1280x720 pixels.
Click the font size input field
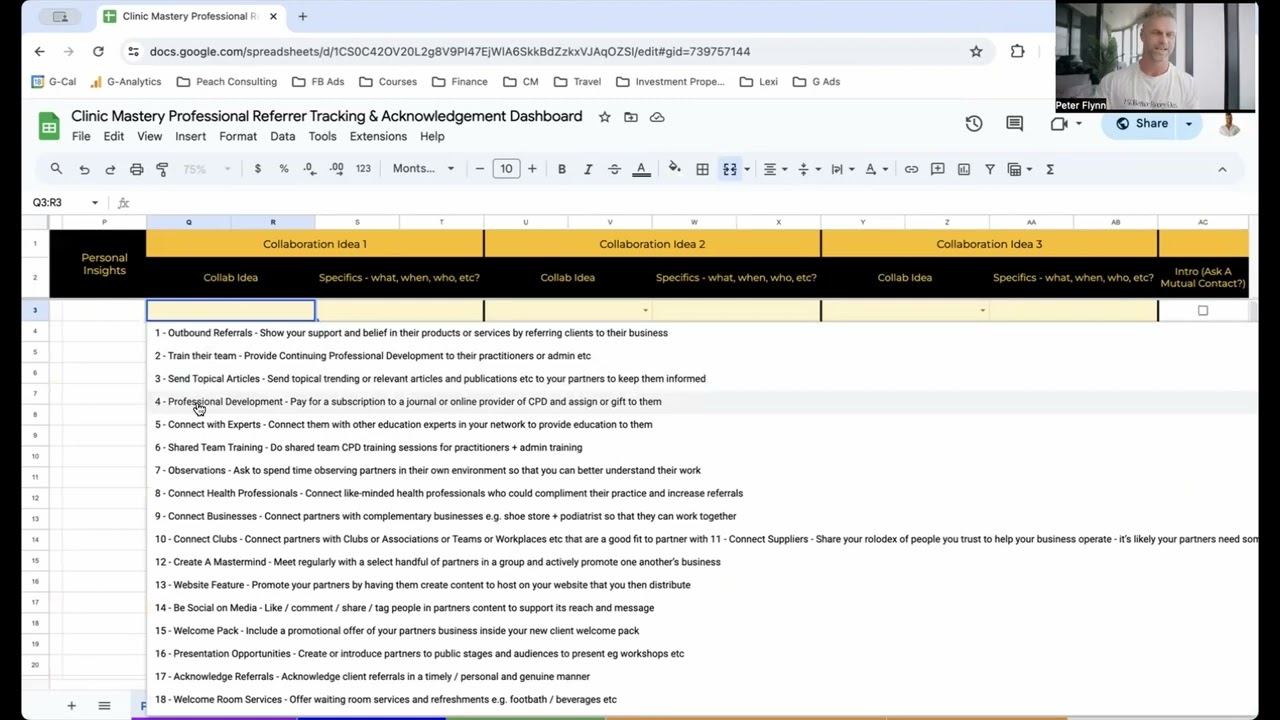pyautogui.click(x=506, y=169)
